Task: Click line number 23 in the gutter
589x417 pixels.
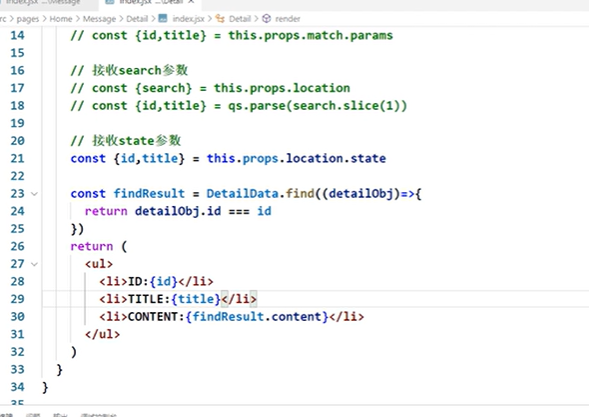Action: (x=17, y=193)
